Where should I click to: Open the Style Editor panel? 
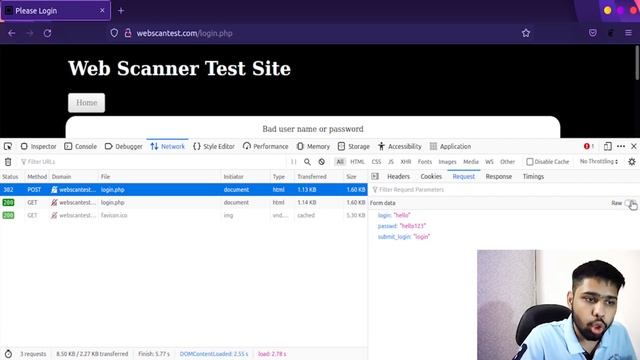(x=214, y=146)
